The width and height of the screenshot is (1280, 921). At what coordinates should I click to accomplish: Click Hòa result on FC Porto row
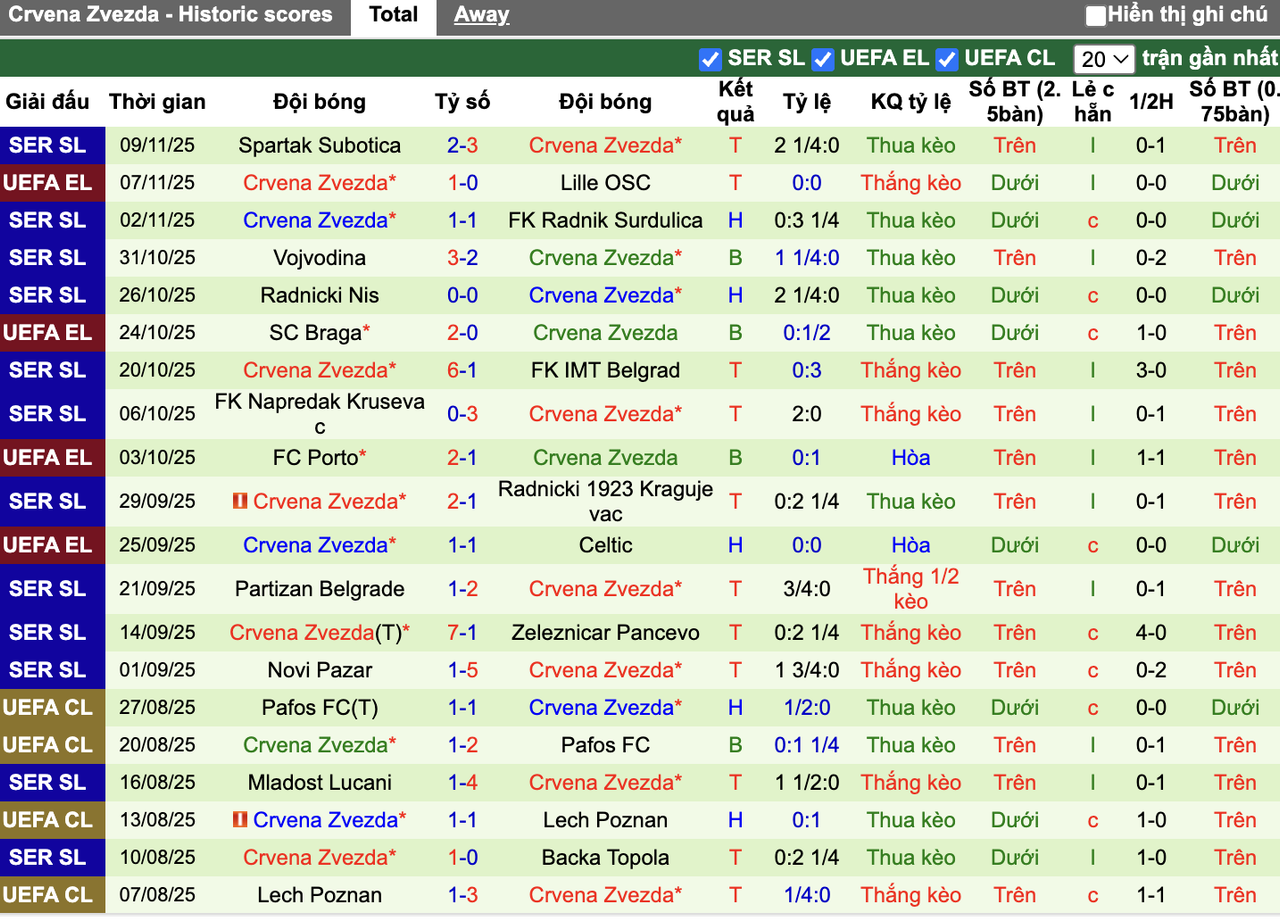(911, 458)
